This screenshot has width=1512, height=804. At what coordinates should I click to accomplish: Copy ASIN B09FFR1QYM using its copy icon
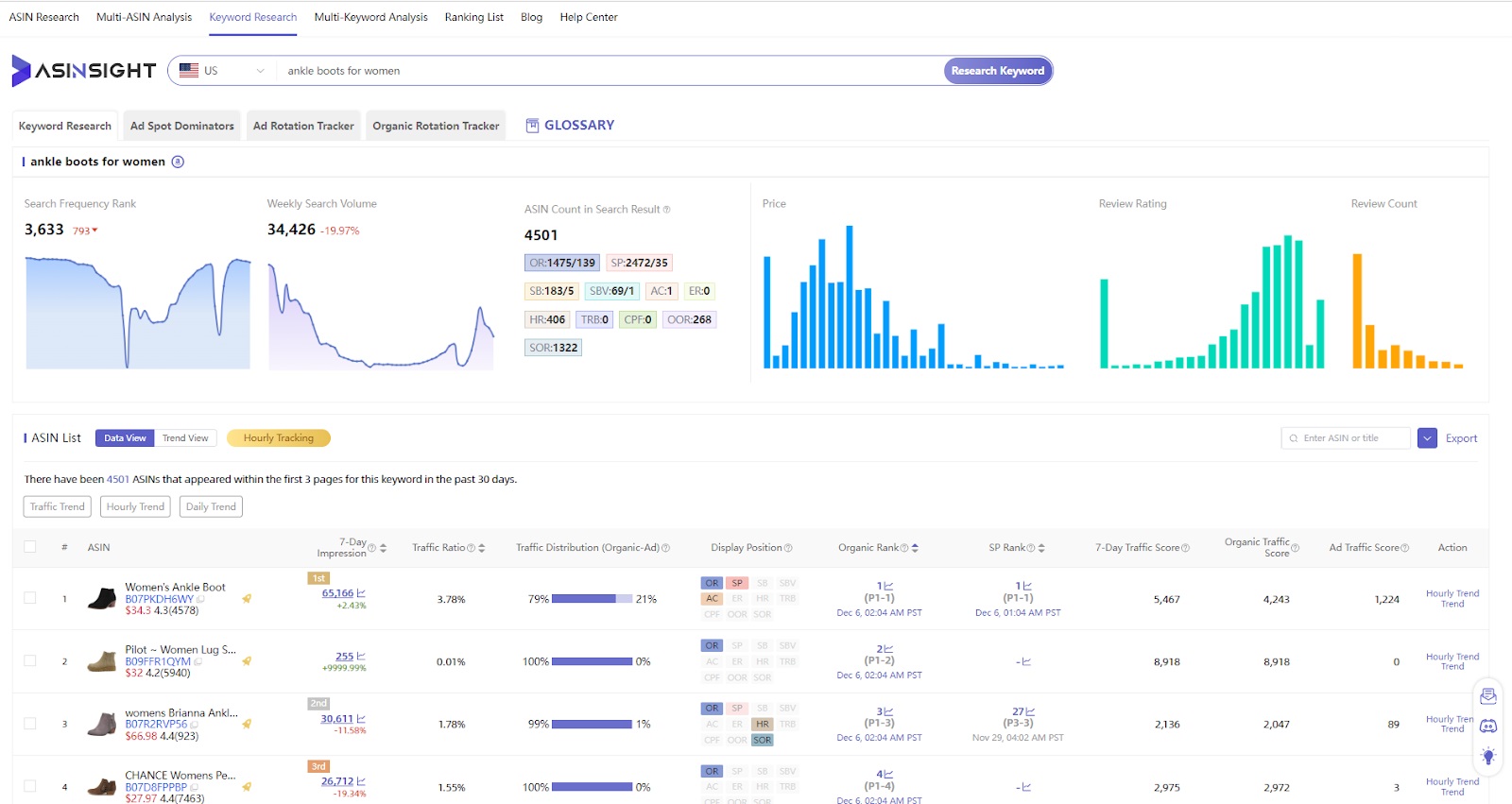coord(198,662)
